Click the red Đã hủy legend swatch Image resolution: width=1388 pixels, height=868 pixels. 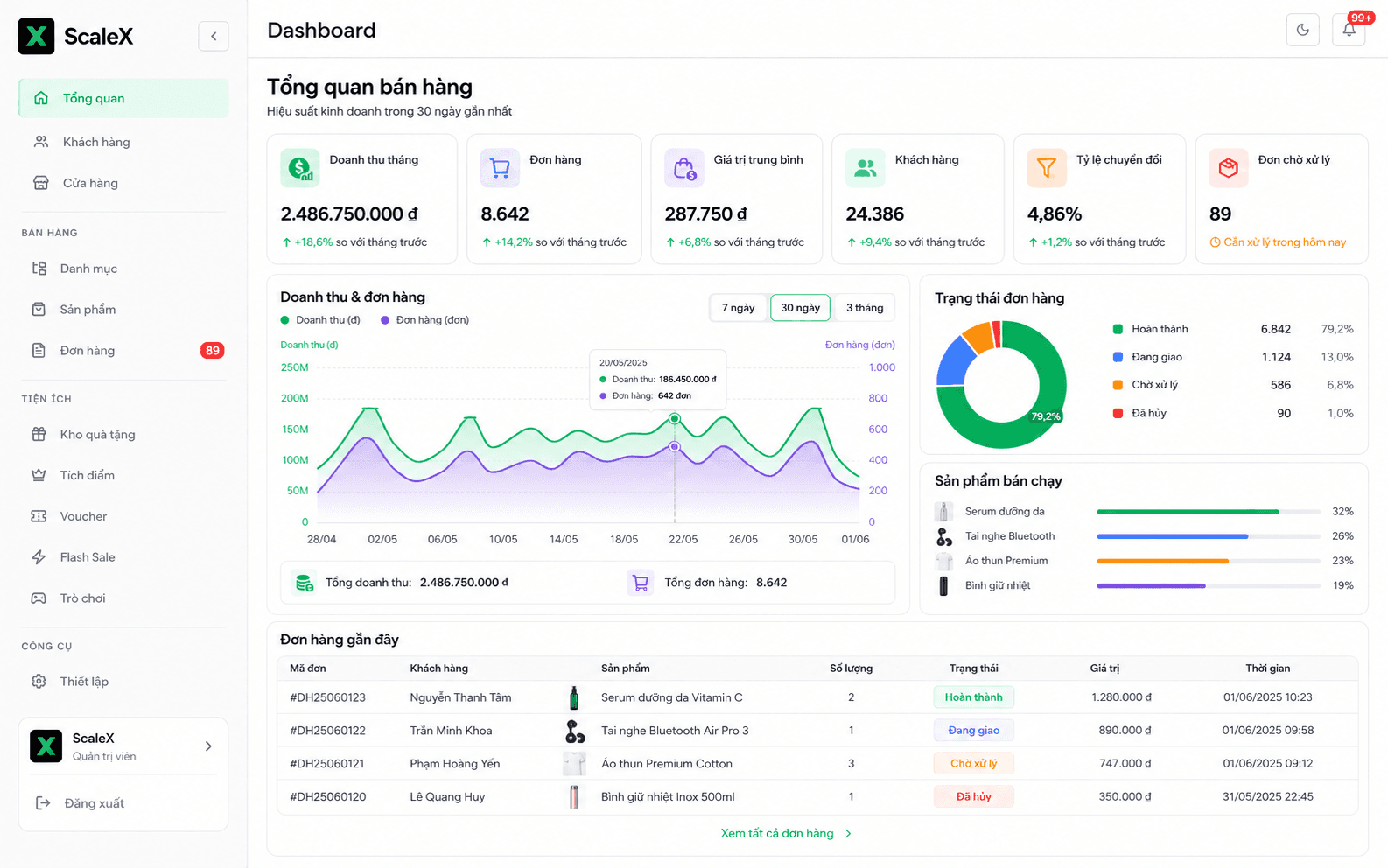(1118, 413)
